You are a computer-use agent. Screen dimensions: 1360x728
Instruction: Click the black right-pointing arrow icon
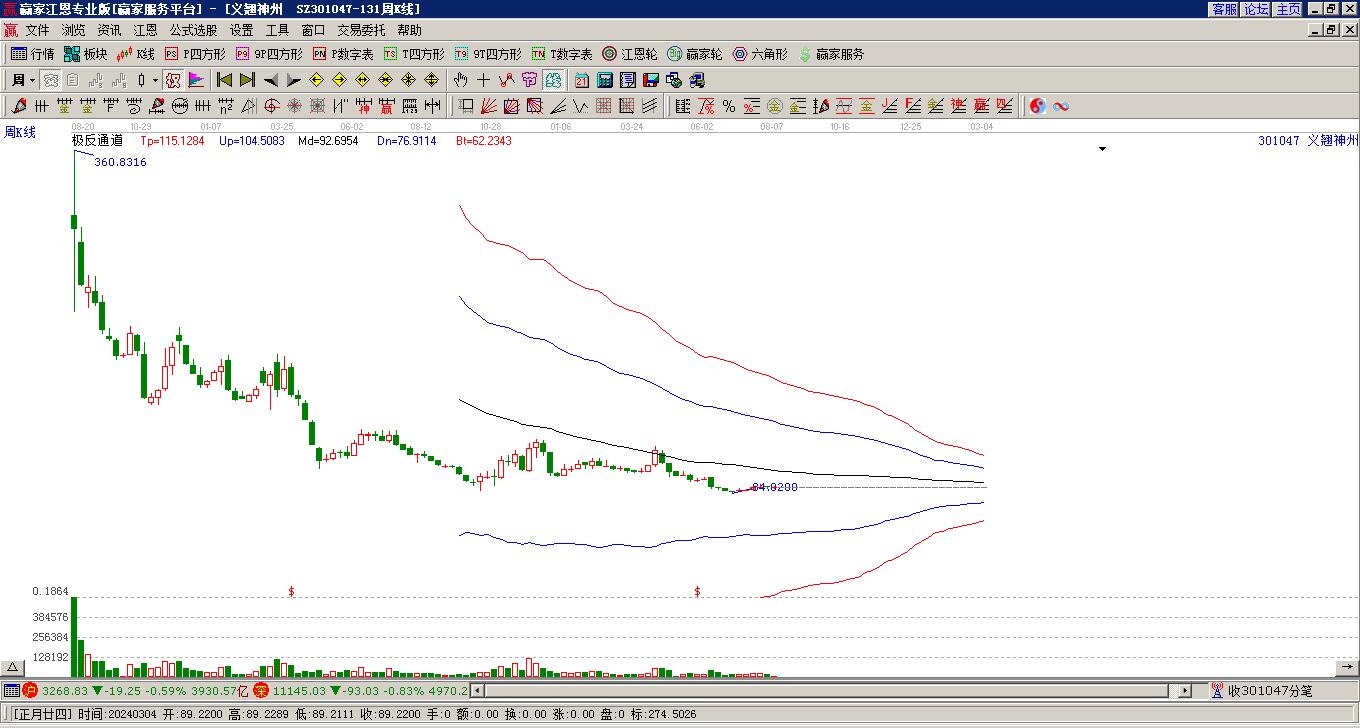[x=293, y=80]
